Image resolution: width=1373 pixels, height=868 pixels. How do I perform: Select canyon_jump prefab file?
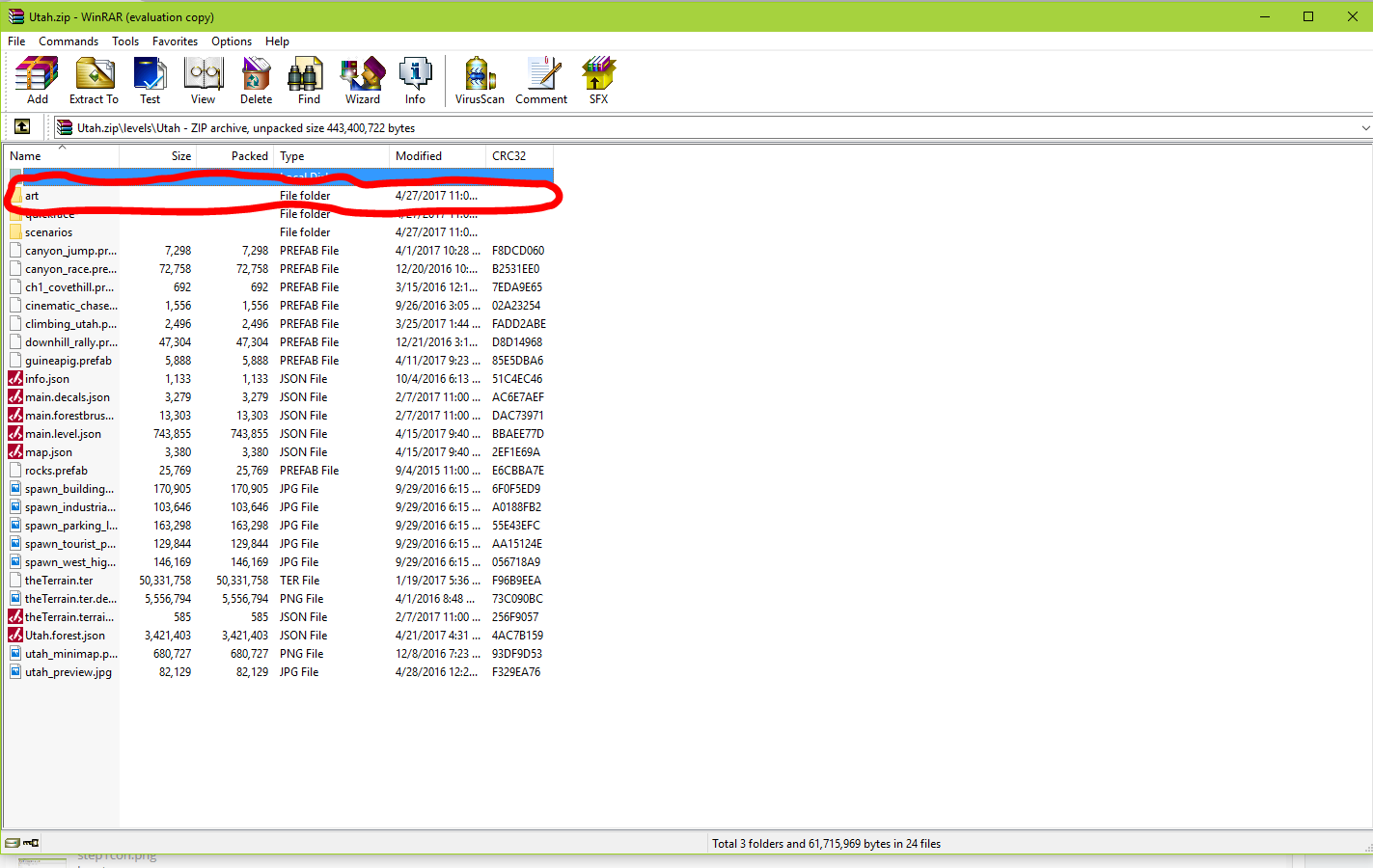click(x=280, y=251)
